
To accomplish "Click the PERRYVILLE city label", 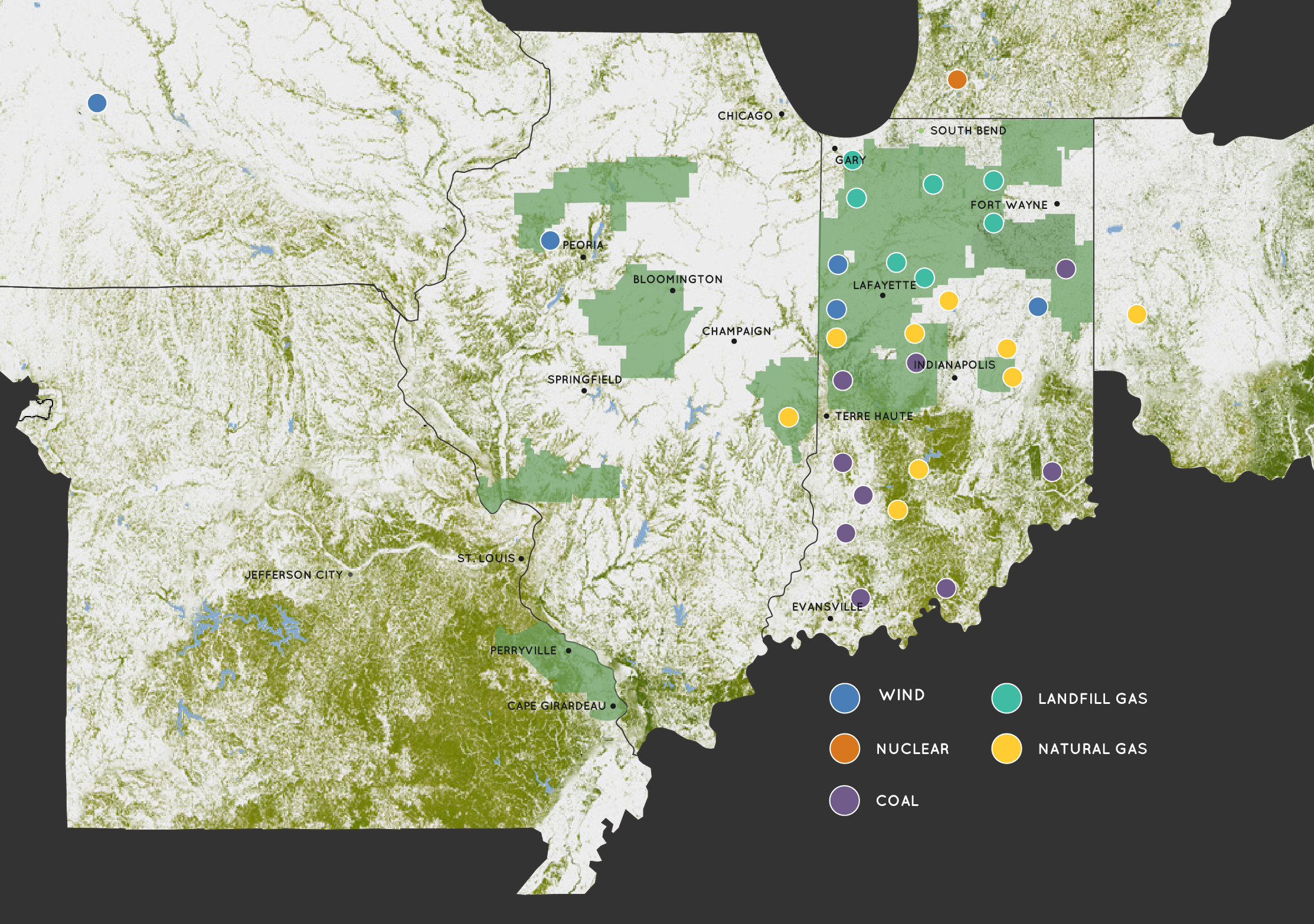I will [x=524, y=650].
